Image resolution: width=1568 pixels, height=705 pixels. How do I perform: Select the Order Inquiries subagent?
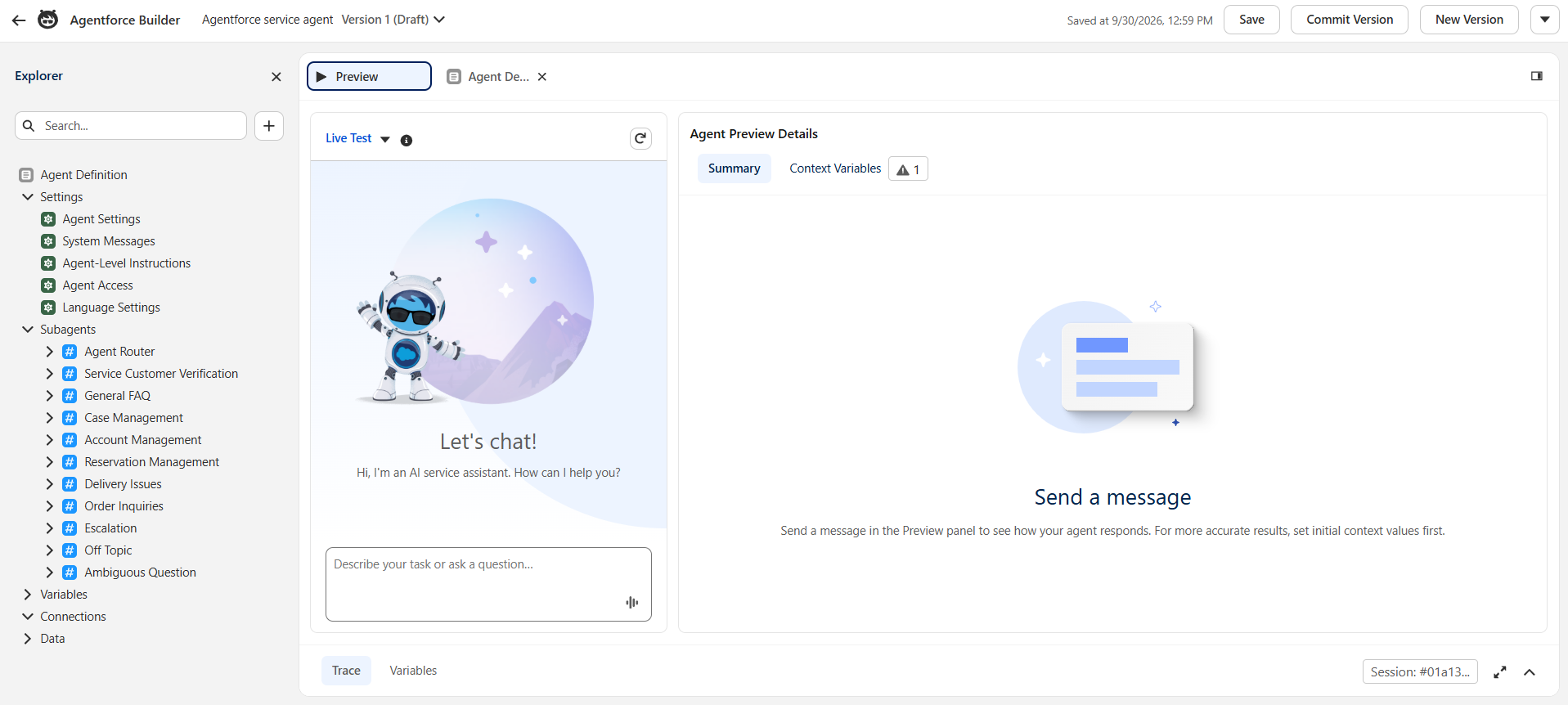pos(124,506)
